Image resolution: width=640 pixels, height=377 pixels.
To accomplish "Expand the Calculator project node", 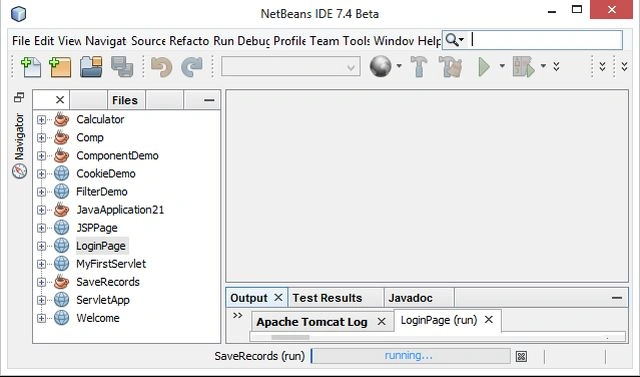I will click(41, 120).
